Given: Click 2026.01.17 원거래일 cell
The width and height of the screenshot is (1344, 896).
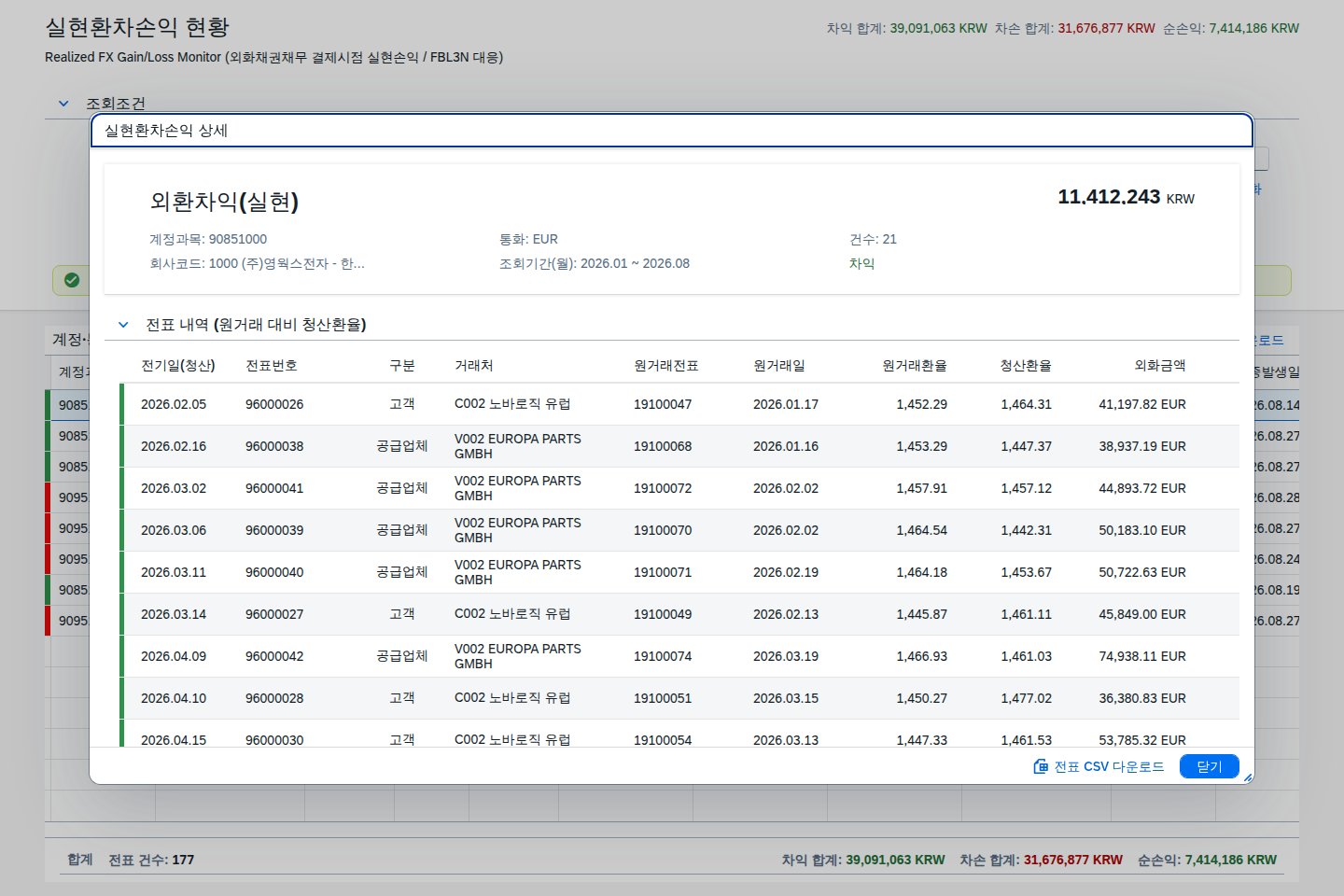Looking at the screenshot, I should [x=786, y=404].
